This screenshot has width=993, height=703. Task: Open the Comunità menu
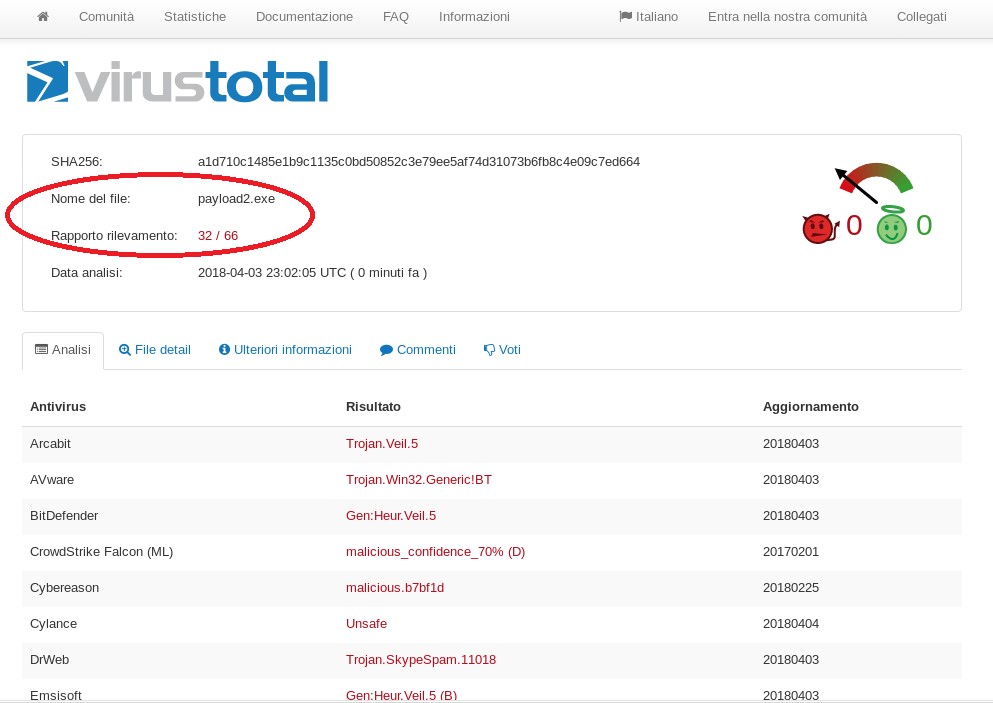(x=106, y=17)
